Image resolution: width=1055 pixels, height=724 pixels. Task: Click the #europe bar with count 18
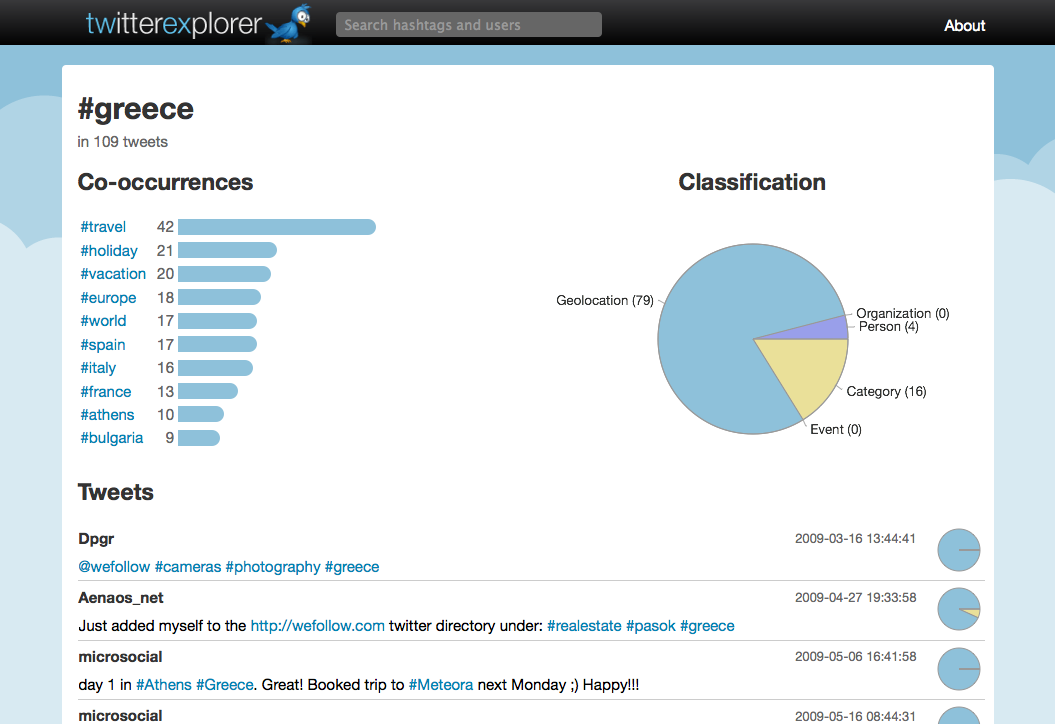click(x=219, y=297)
